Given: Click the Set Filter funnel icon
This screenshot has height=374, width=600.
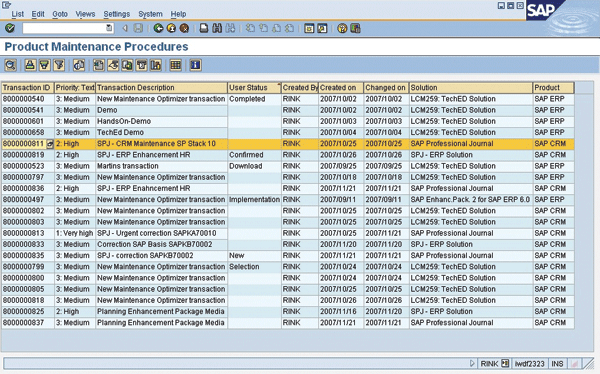Looking at the screenshot, I should tap(59, 65).
